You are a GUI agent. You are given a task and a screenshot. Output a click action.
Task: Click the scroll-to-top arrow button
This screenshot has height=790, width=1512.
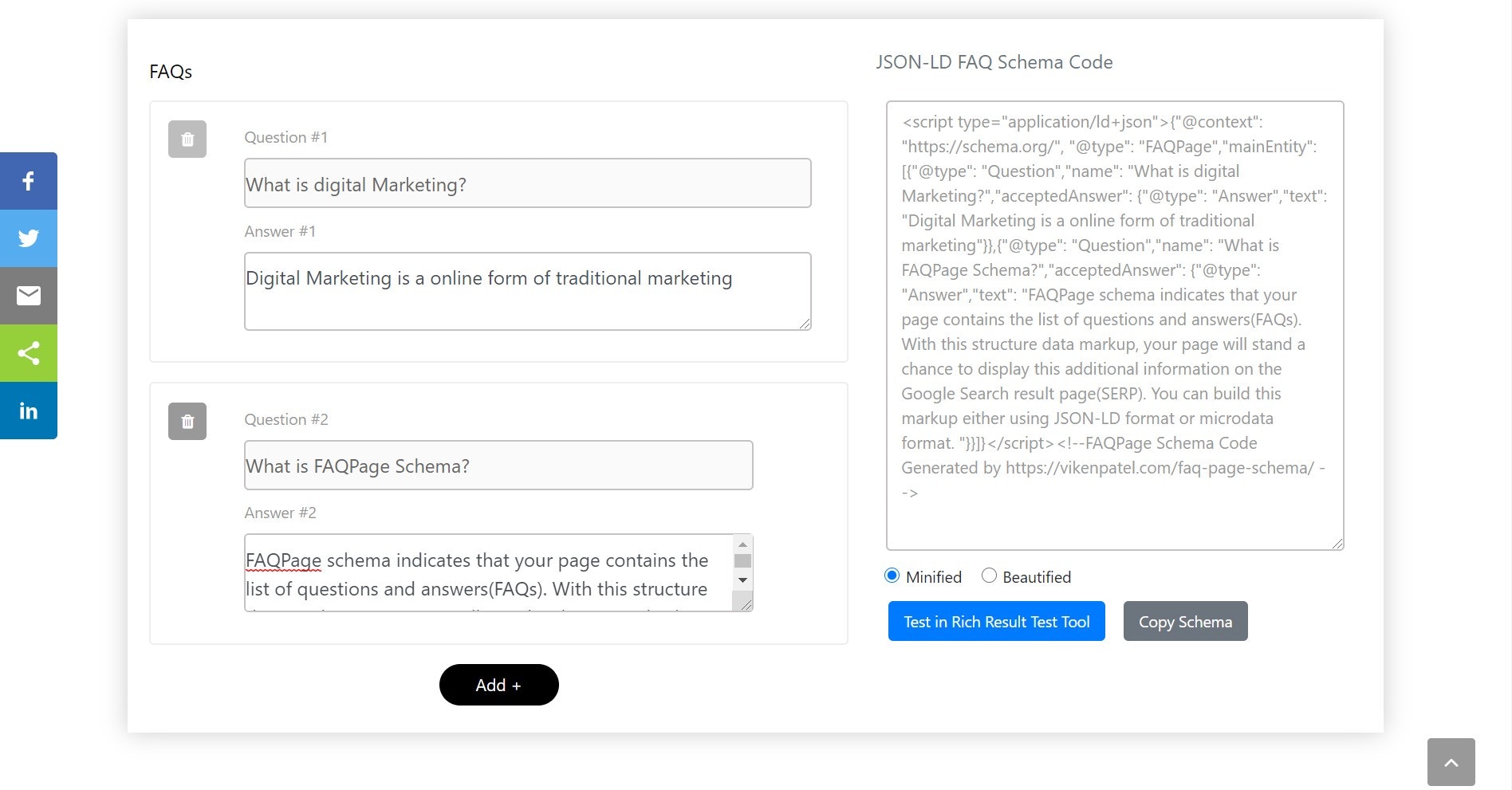(1451, 761)
